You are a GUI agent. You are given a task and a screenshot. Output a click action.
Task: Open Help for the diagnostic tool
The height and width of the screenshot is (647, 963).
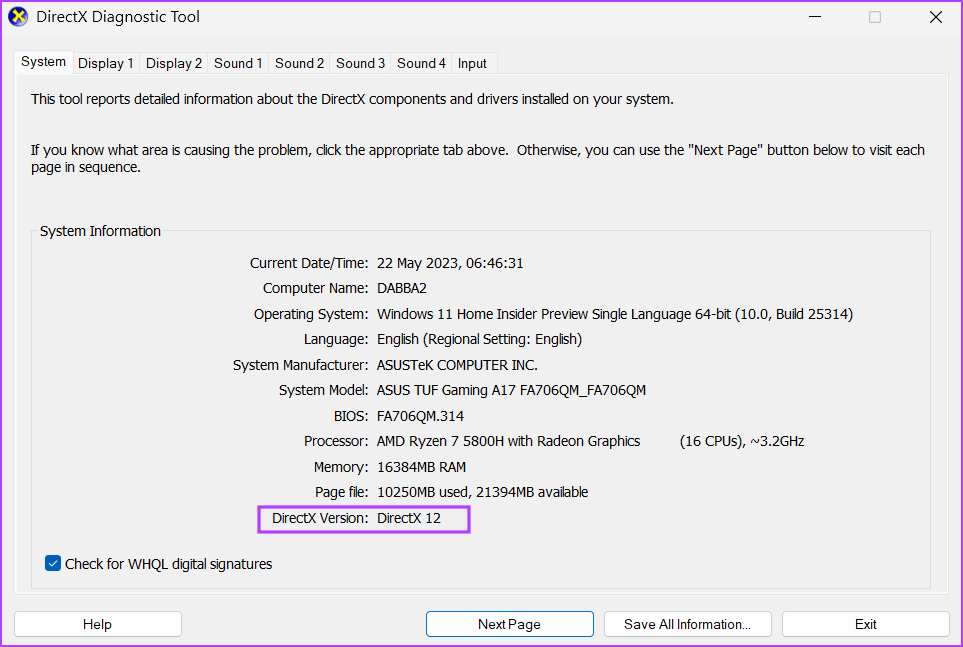[x=97, y=623]
